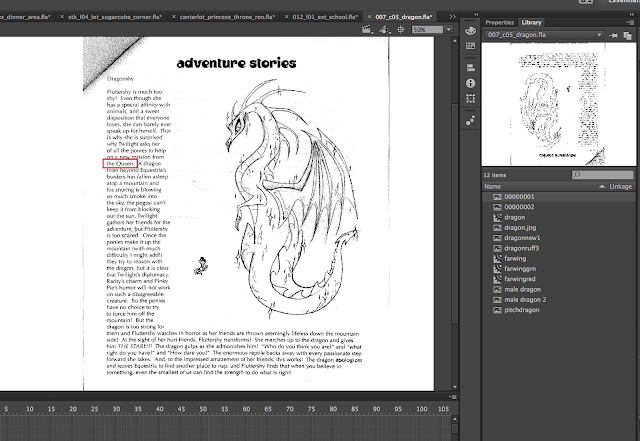Open the Edit Scene clapperboard menu
The image size is (640, 441).
367,29
